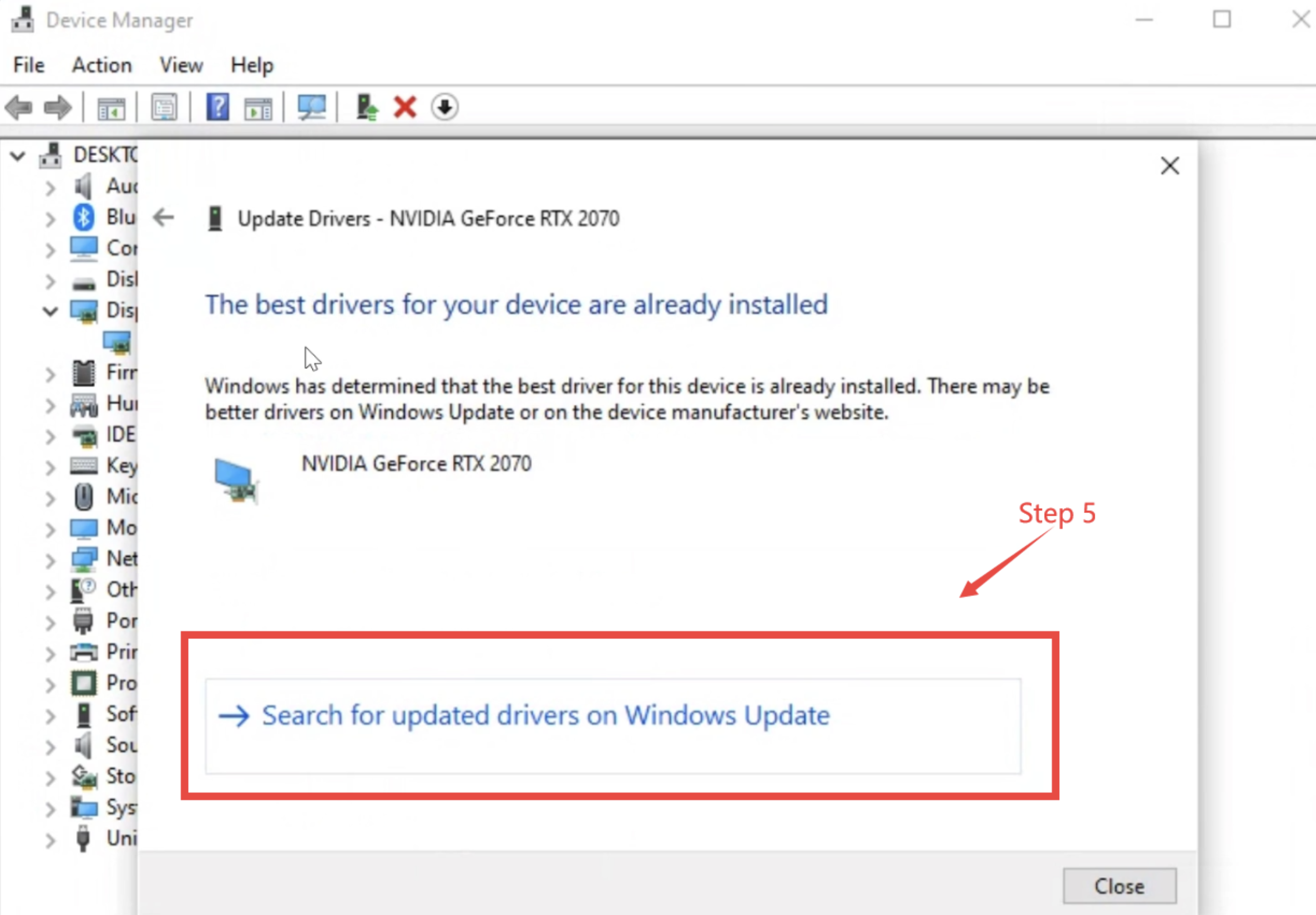1316x915 pixels.
Task: Click the NVIDIA GeForce RTX 2070 device icon
Action: pyautogui.click(x=236, y=481)
